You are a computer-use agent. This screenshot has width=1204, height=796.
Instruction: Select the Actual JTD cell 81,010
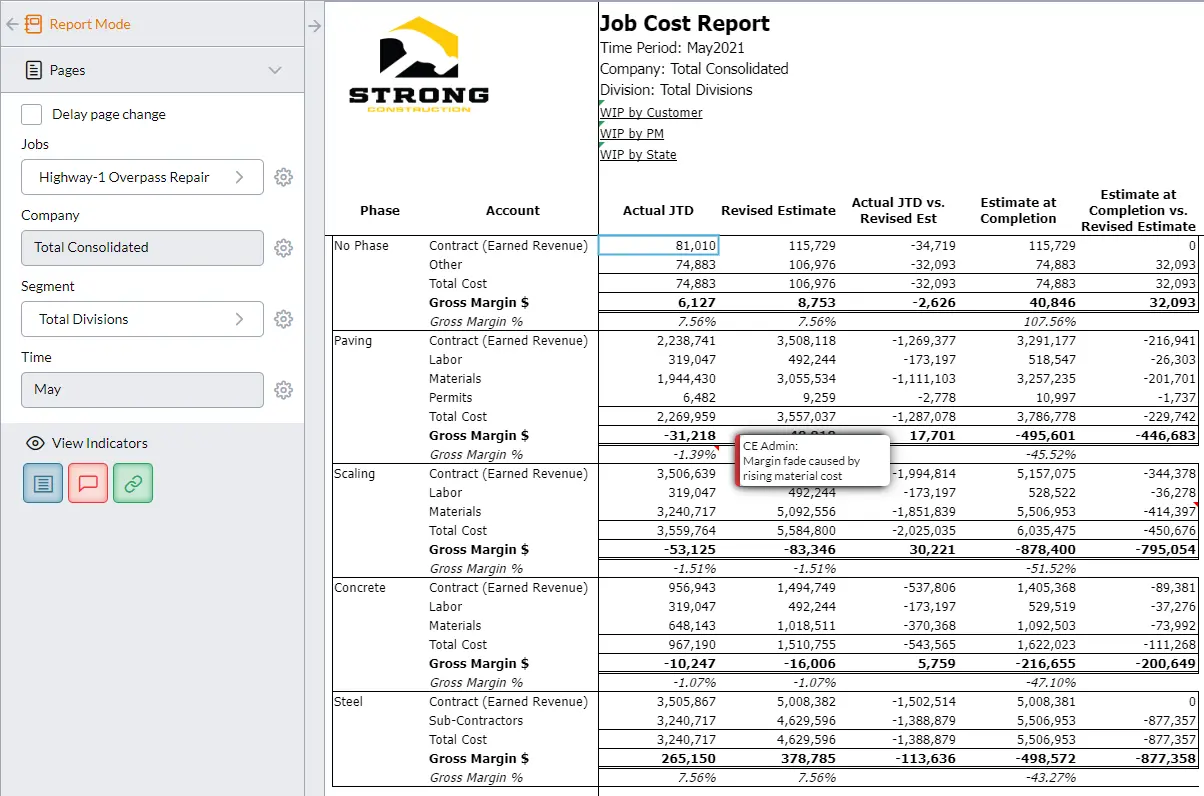658,245
